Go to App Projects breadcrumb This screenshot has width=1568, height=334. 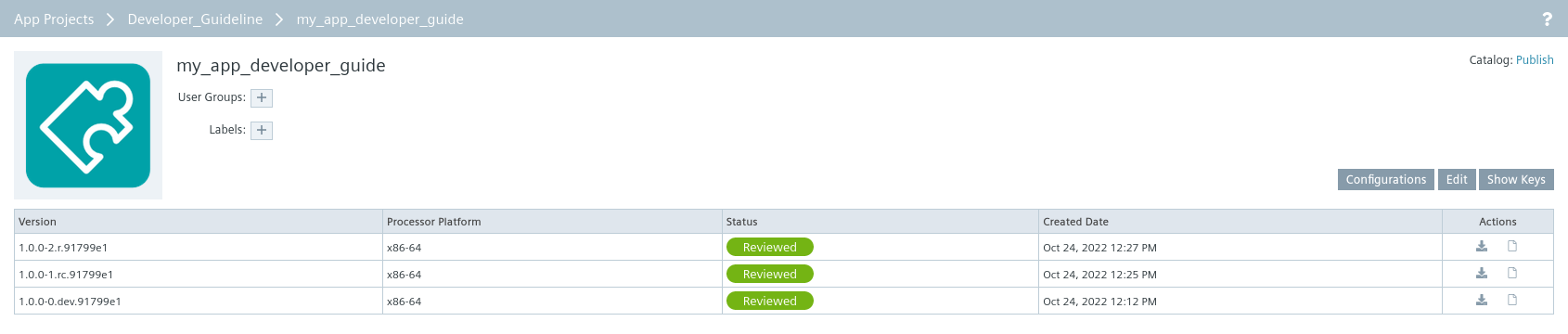(54, 19)
